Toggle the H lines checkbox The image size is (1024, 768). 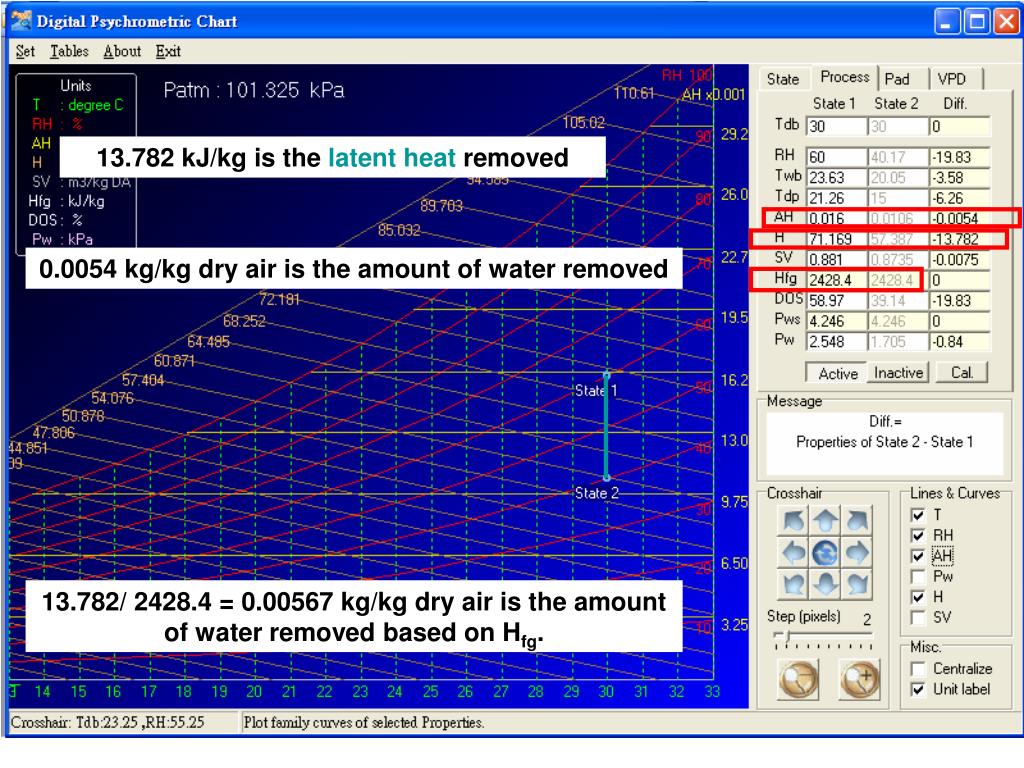click(918, 598)
